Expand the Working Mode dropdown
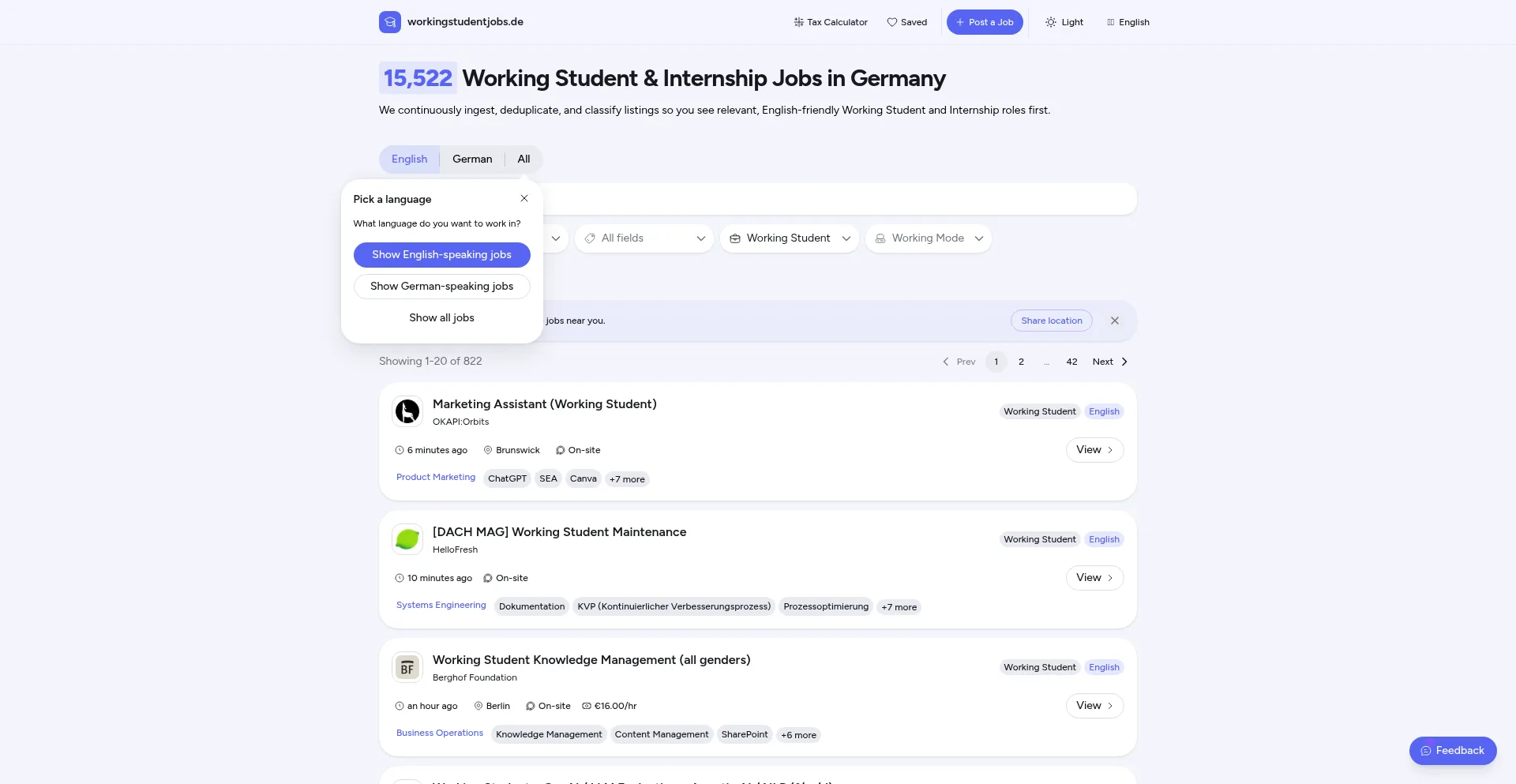Image resolution: width=1516 pixels, height=784 pixels. (x=929, y=238)
